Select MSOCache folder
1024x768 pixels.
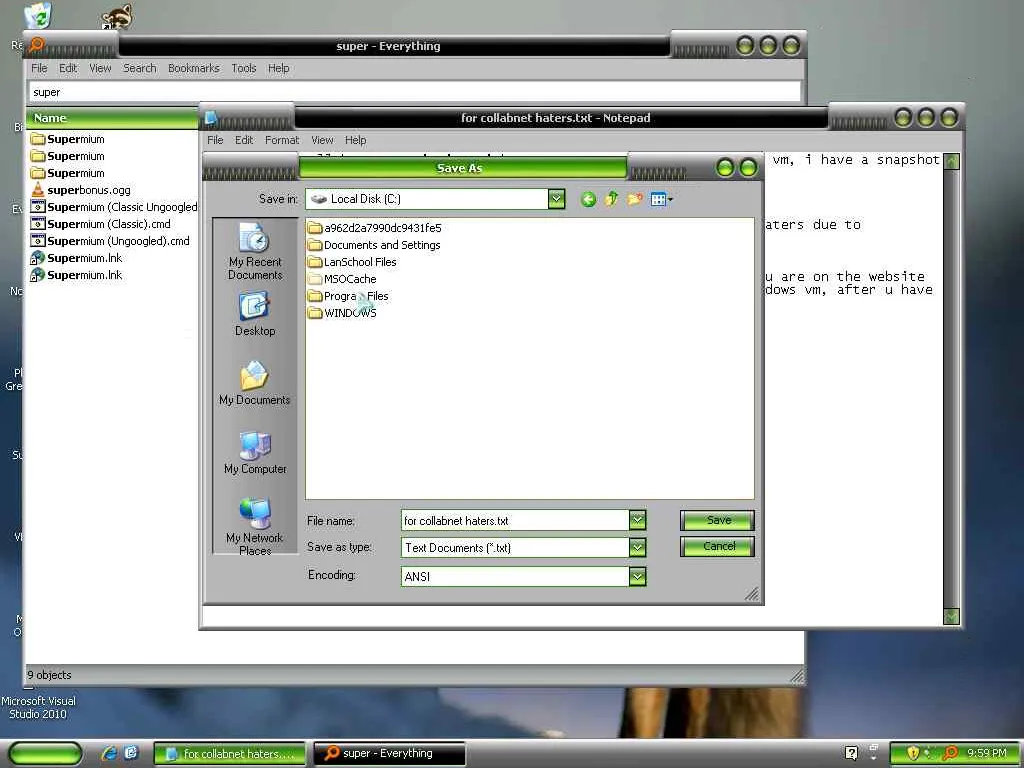(342, 279)
